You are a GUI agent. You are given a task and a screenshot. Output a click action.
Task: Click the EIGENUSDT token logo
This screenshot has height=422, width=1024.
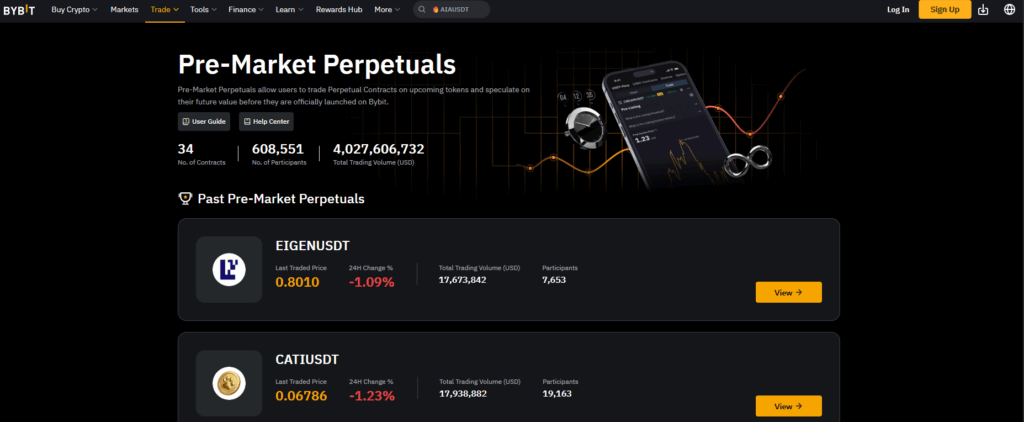tap(229, 270)
